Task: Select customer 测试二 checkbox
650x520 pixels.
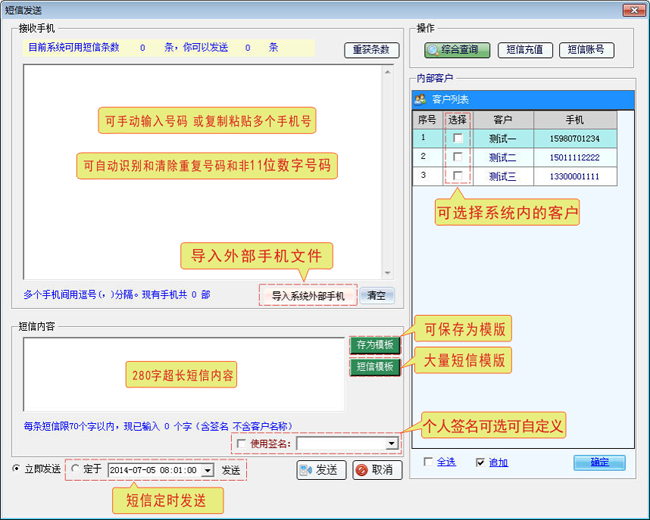Action: (458, 157)
